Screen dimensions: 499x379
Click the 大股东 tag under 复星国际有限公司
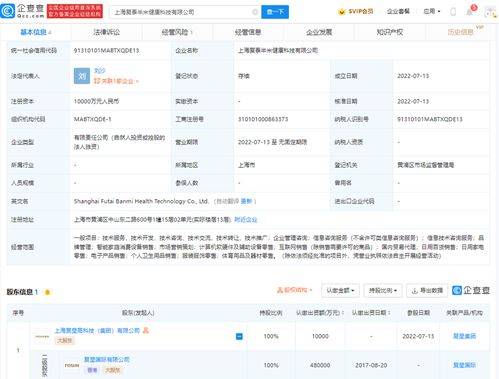(x=112, y=370)
